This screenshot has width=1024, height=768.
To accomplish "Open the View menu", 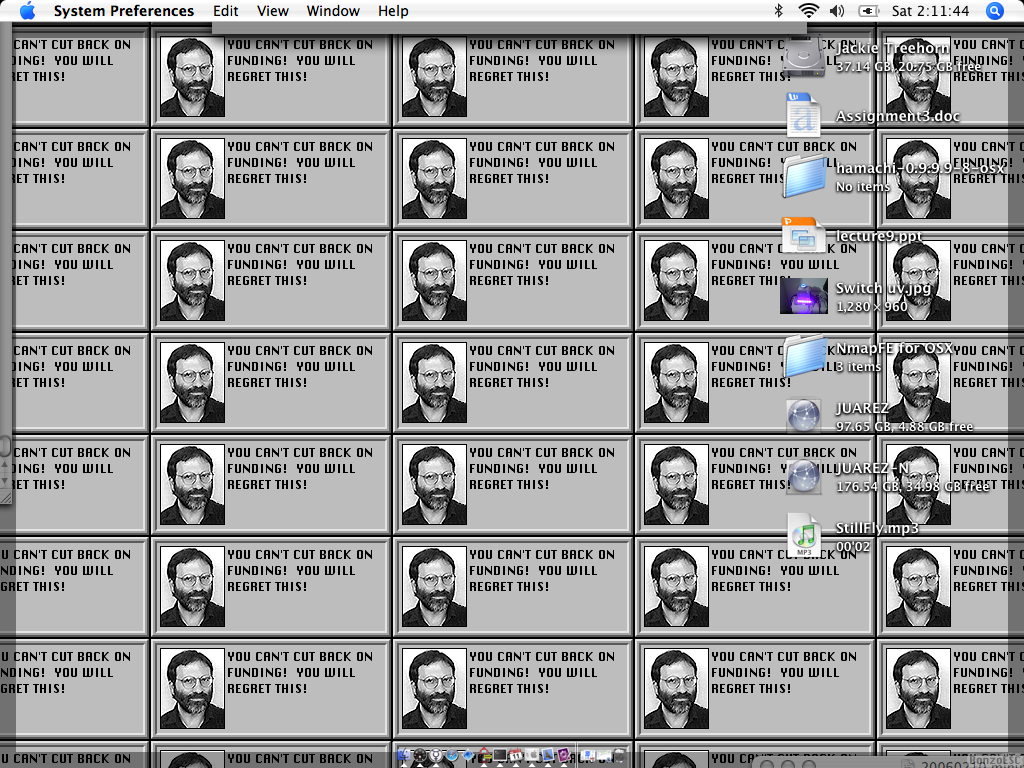I will (272, 11).
